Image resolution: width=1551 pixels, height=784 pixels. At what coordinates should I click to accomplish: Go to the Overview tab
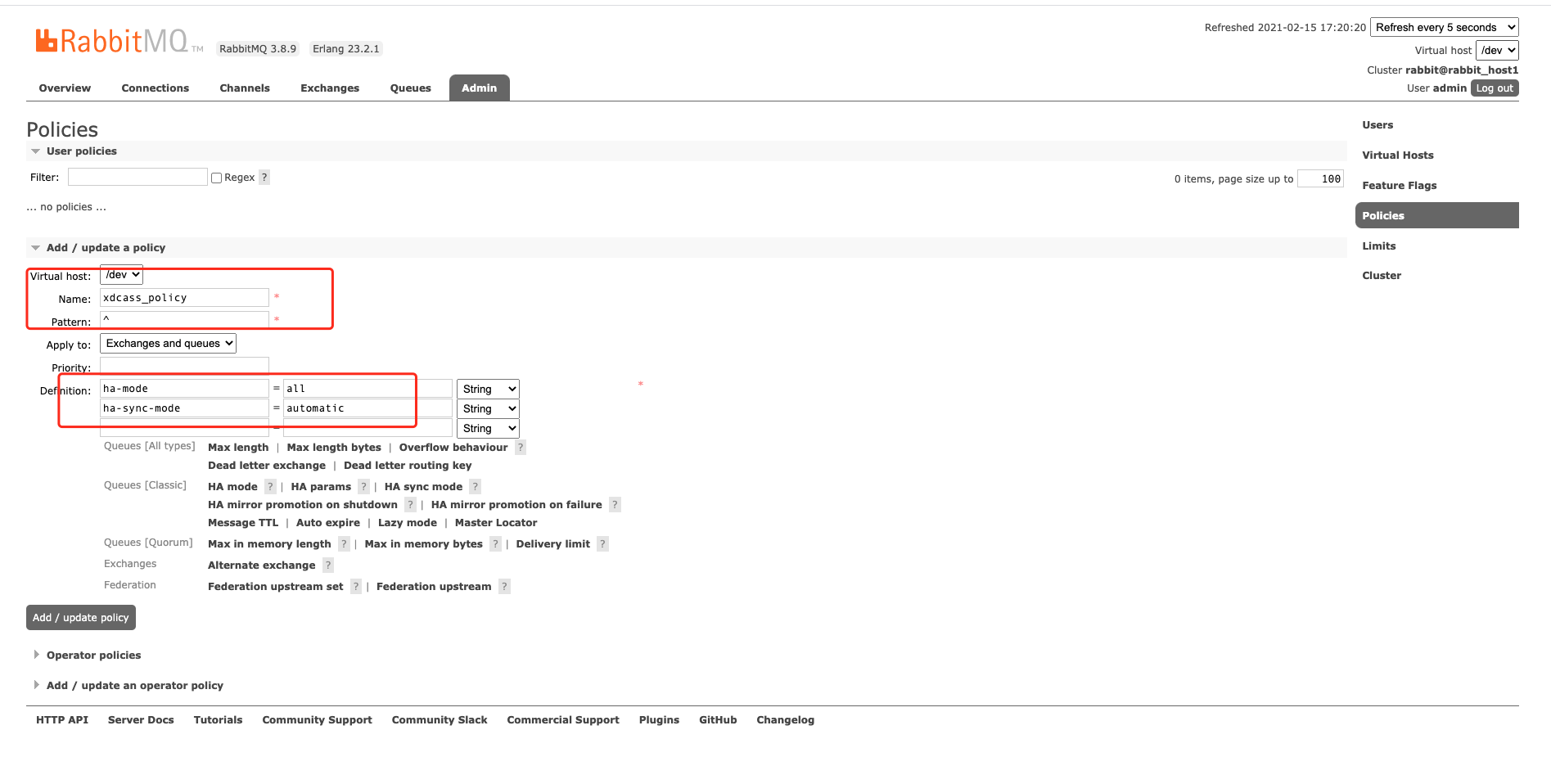pos(65,88)
